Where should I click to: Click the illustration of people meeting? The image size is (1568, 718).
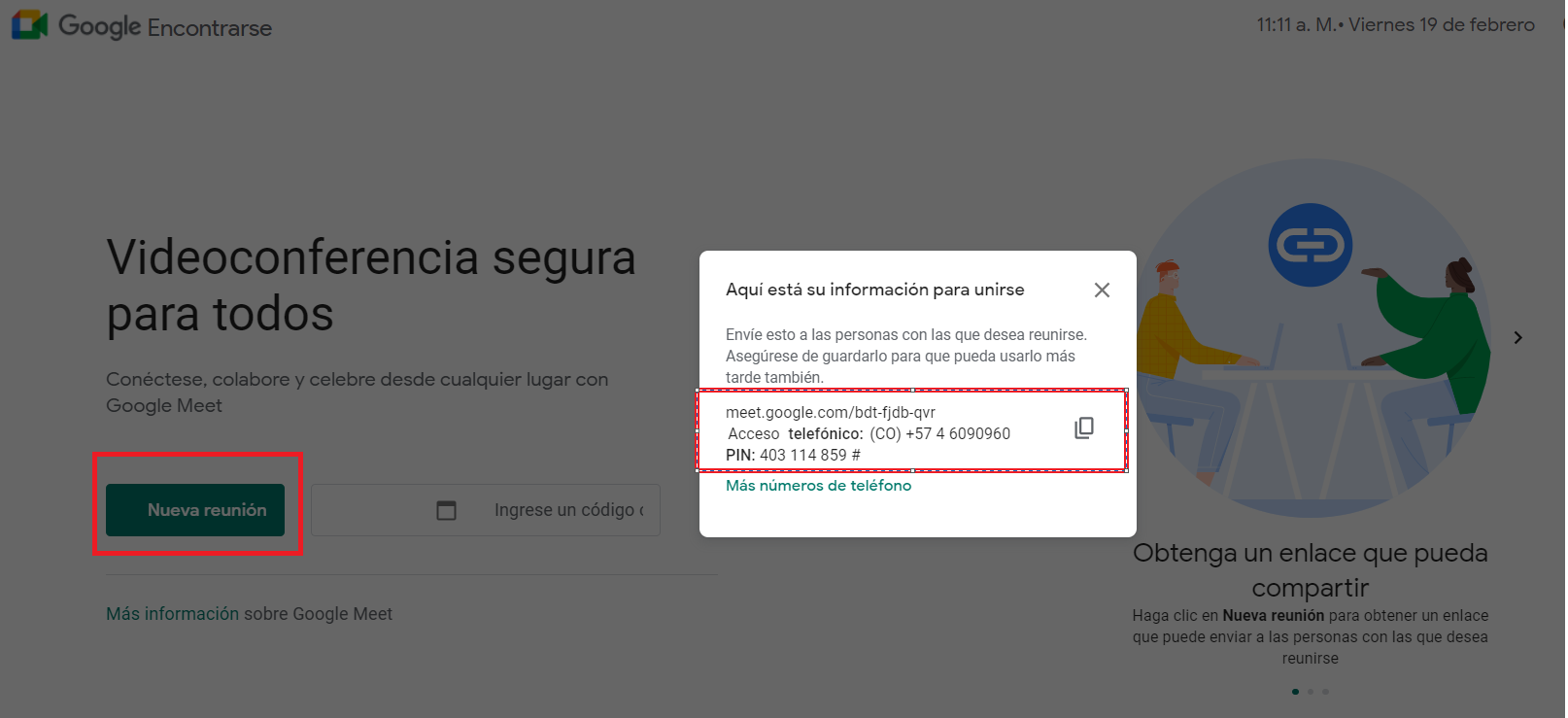[1311, 337]
